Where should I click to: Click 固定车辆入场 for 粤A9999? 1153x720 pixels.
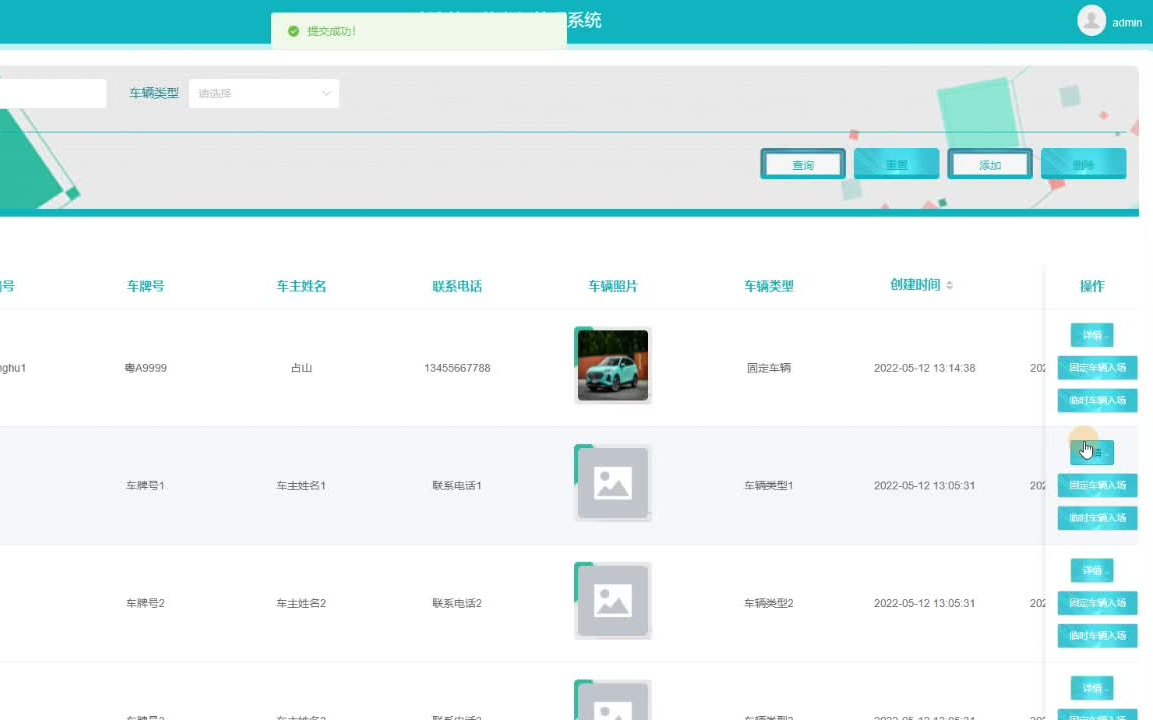pyautogui.click(x=1097, y=367)
